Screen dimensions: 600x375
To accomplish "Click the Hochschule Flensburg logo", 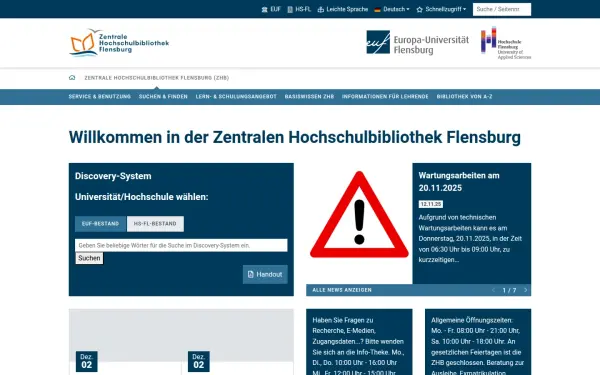I will [x=506, y=43].
